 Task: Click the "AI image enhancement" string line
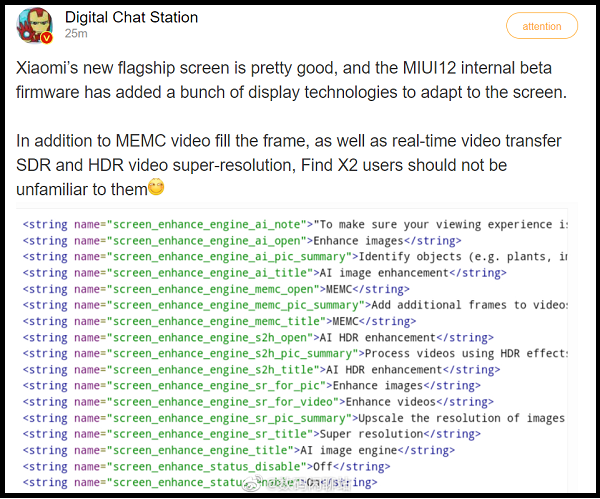264,273
